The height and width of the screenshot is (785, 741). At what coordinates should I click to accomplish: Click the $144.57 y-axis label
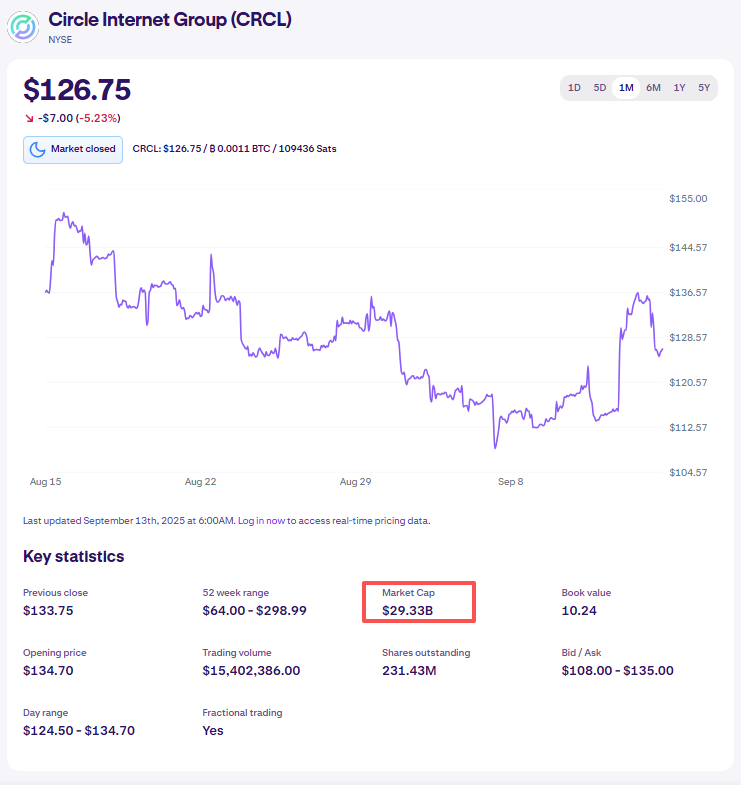pyautogui.click(x=688, y=247)
